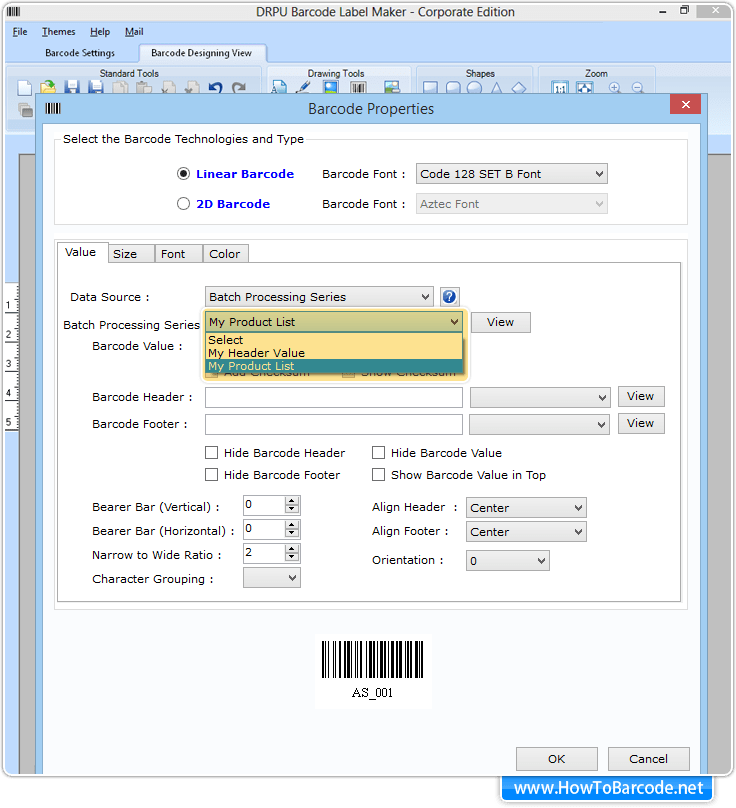Open the File menu
The width and height of the screenshot is (736, 808).
[x=20, y=32]
